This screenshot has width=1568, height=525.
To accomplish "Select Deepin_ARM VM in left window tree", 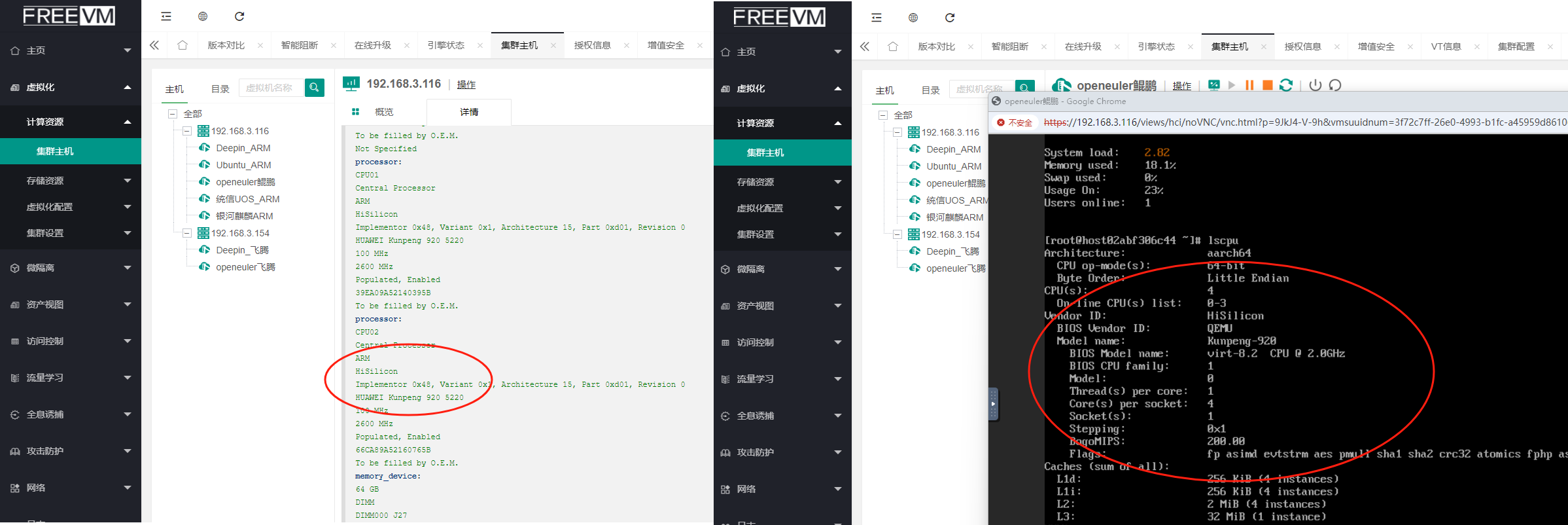I will point(243,148).
